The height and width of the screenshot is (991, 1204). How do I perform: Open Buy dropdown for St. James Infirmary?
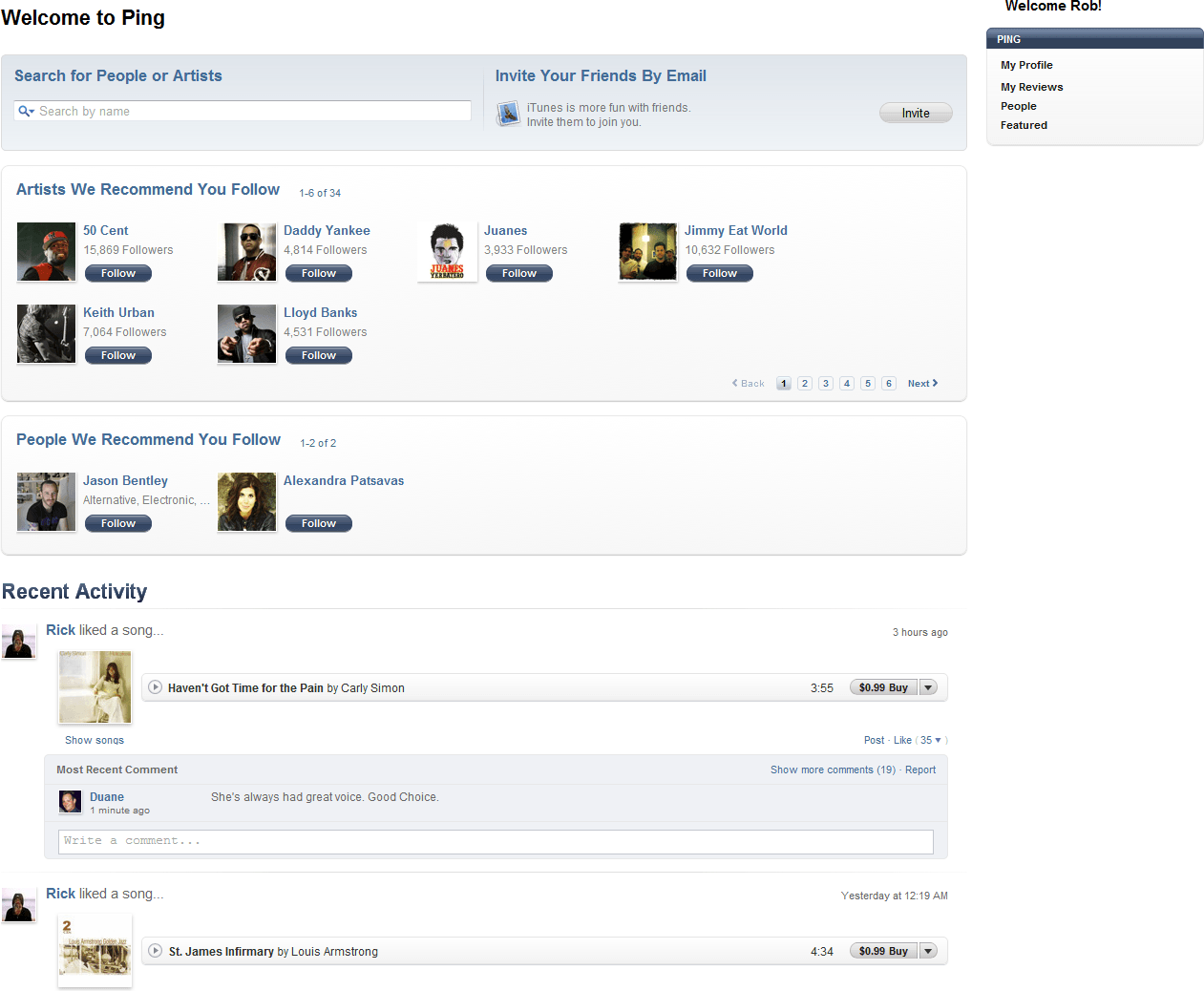928,951
